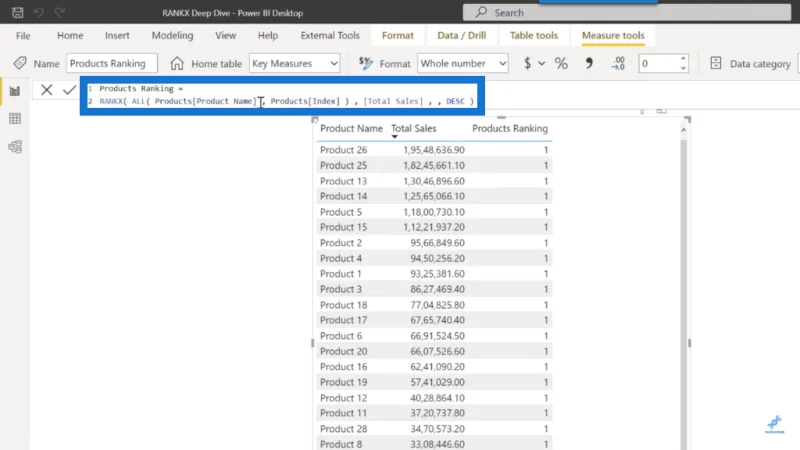
Task: Select the Product 25 row
Action: coord(434,165)
